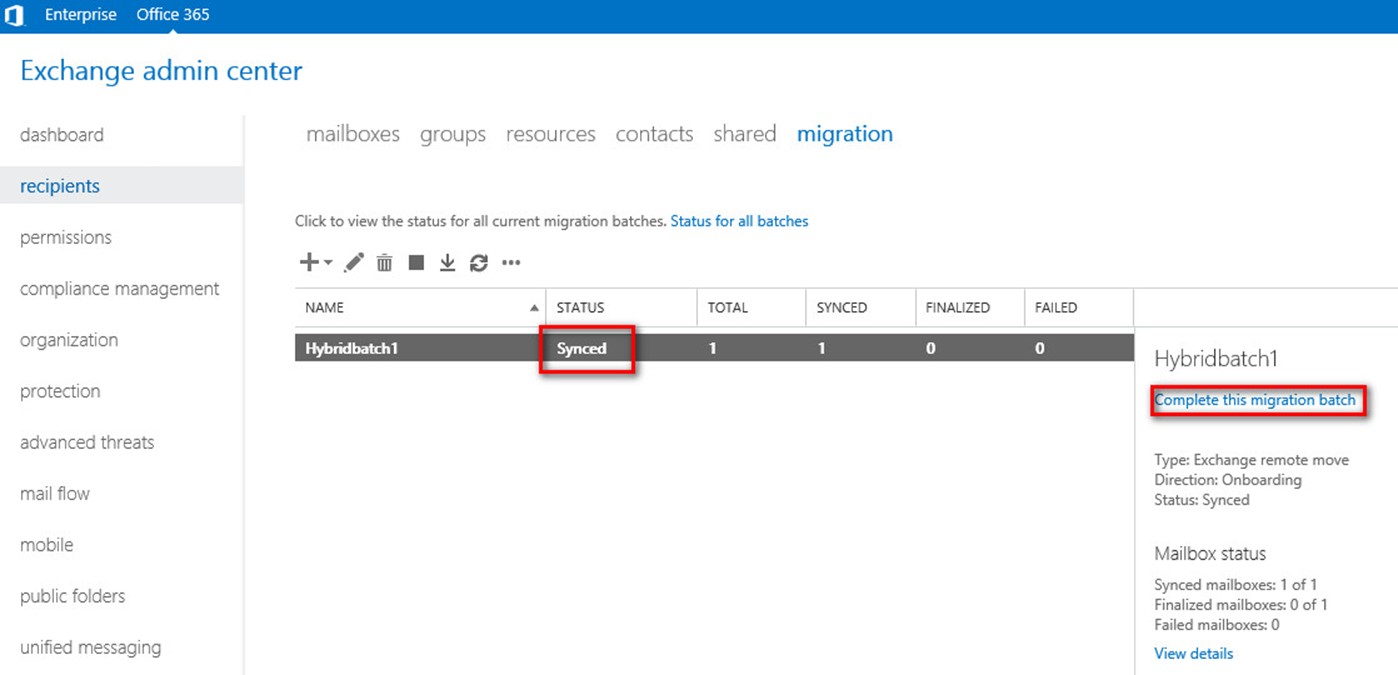Image resolution: width=1398 pixels, height=675 pixels.
Task: Stop the batch using the square stop icon
Action: tap(416, 262)
